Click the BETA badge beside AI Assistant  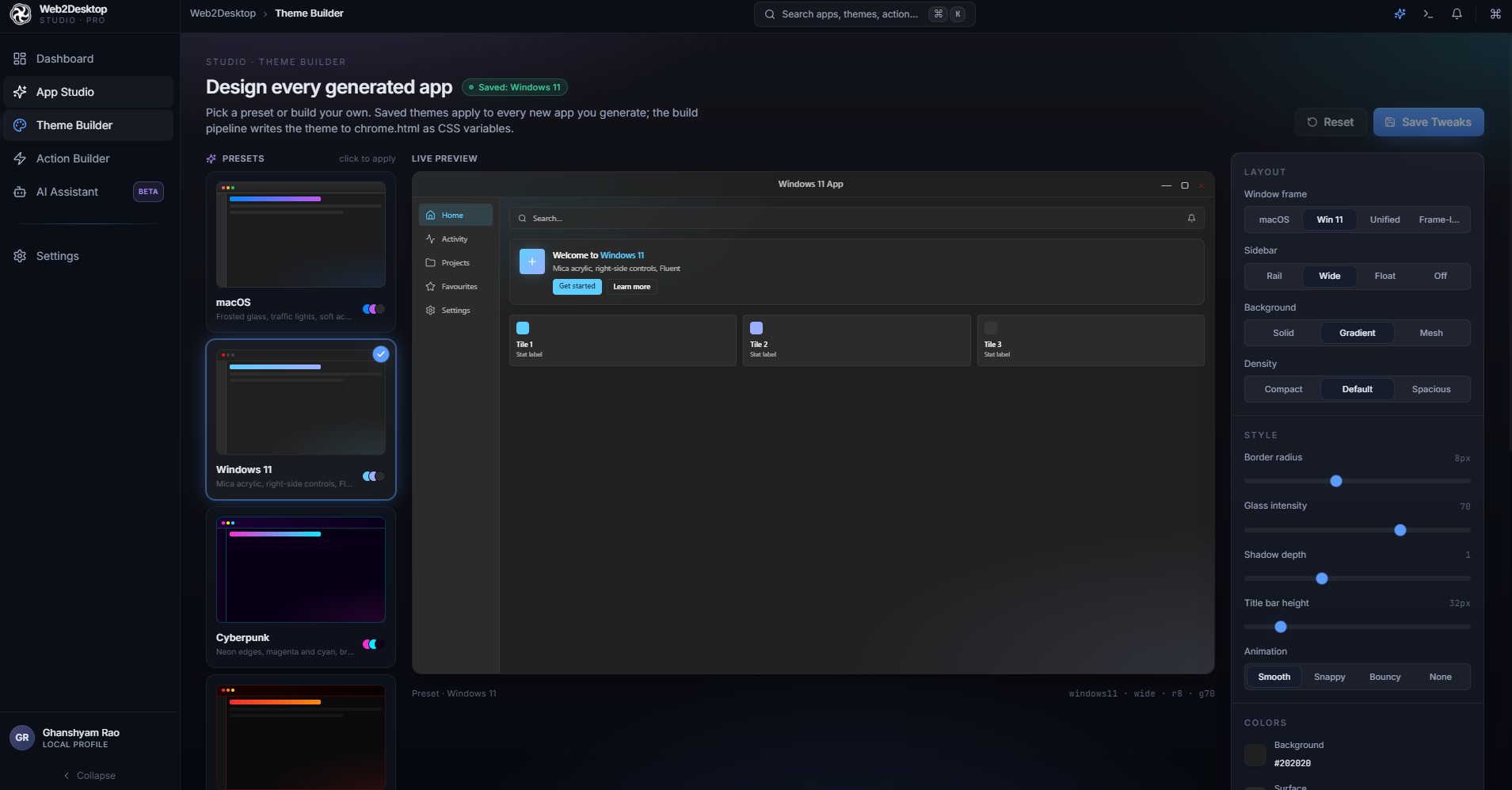pyautogui.click(x=148, y=192)
